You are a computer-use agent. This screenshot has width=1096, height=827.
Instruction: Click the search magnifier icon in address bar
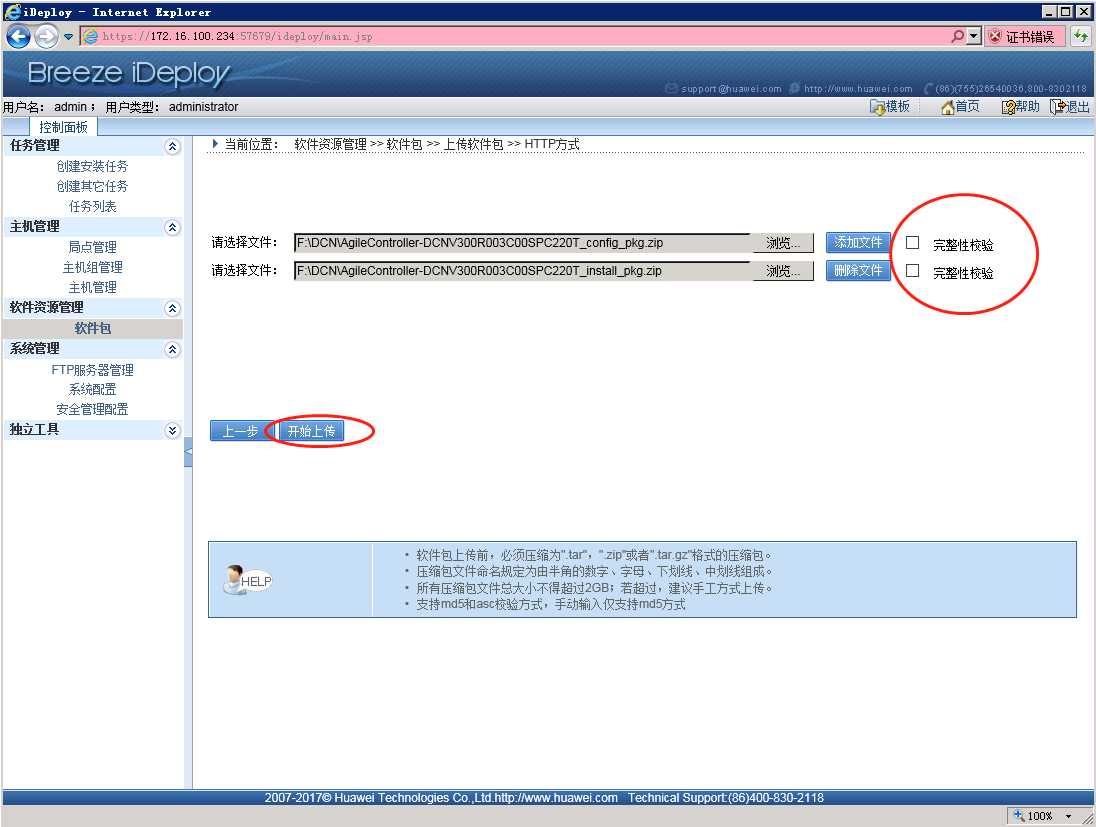(x=958, y=36)
